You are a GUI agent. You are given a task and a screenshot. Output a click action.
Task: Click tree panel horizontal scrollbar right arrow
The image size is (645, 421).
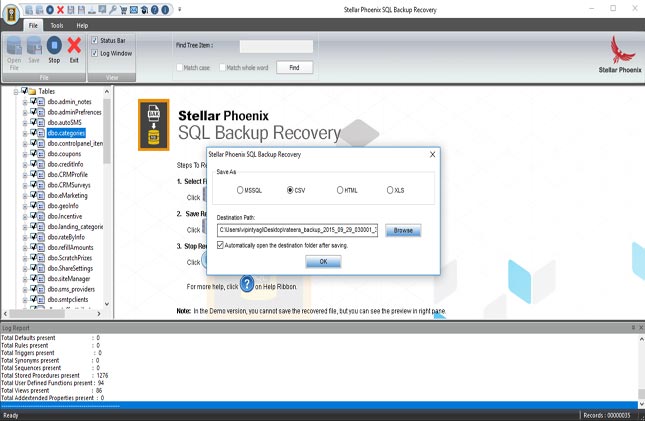pos(99,314)
